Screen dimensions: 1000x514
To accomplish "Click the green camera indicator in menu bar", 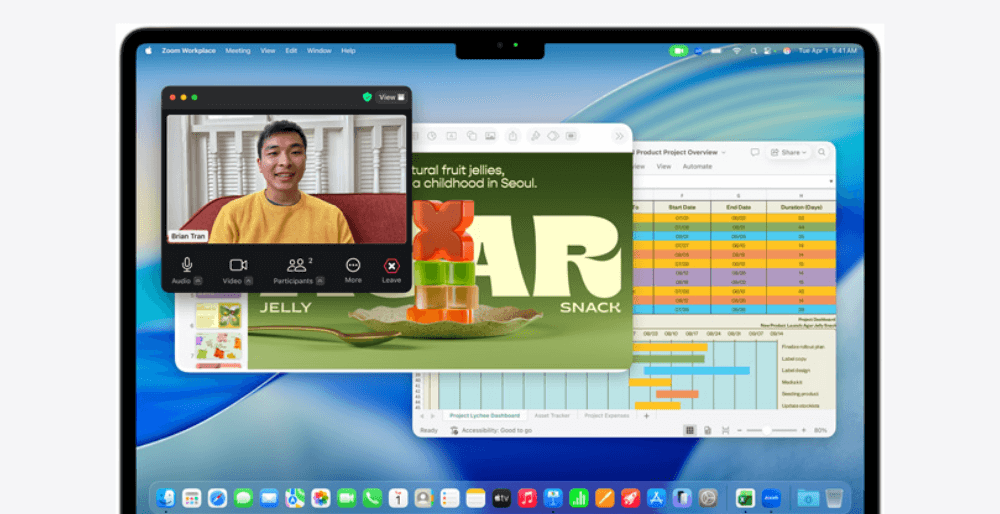I will tap(679, 50).
